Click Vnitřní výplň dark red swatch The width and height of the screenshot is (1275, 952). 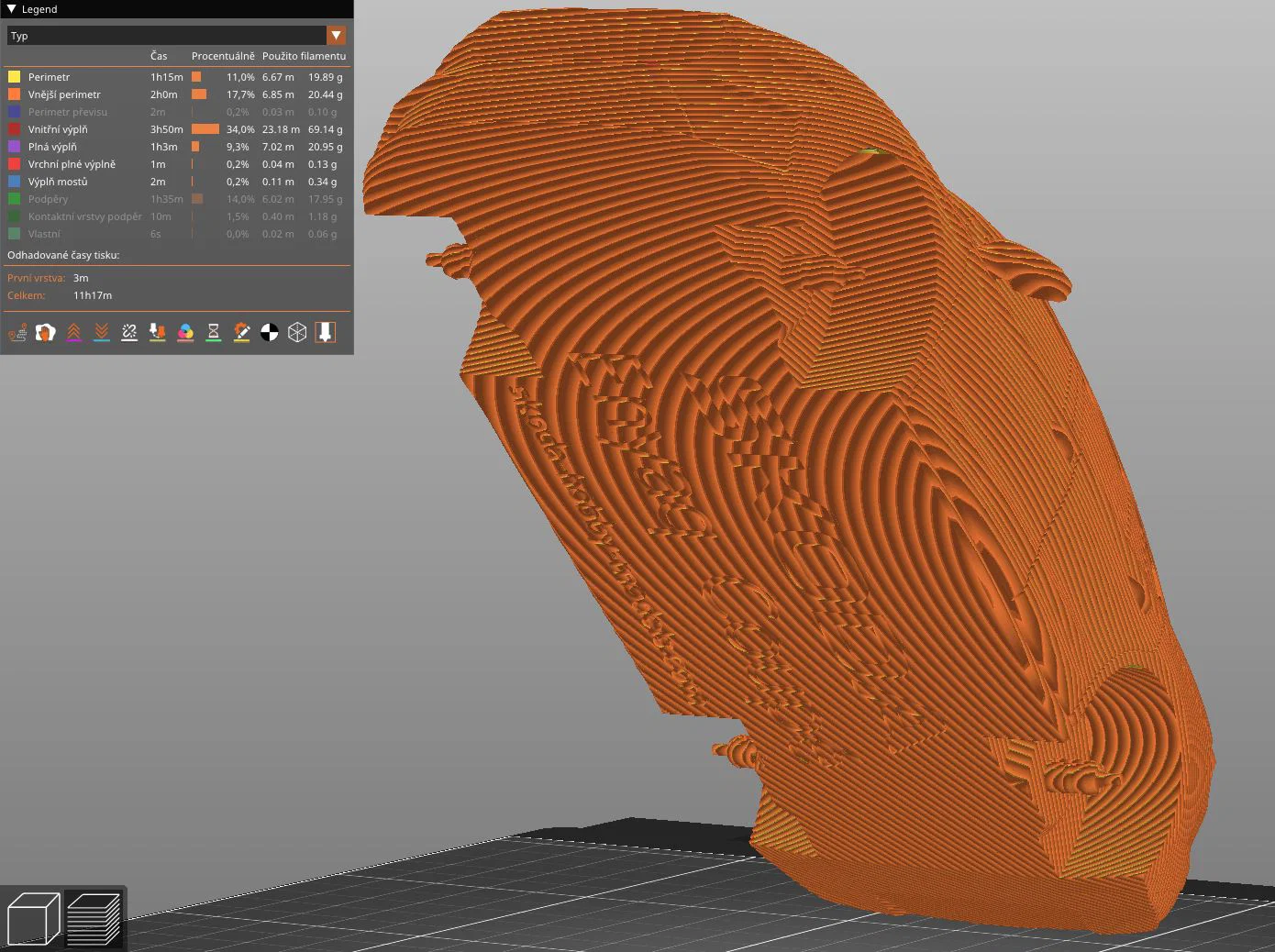[x=14, y=129]
